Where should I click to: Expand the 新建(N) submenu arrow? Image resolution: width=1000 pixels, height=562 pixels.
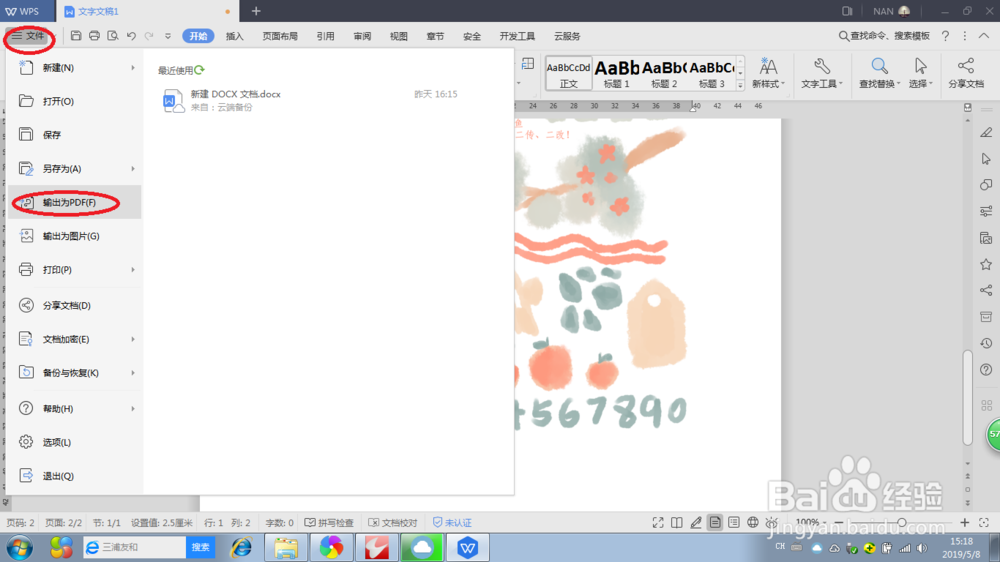tap(133, 68)
